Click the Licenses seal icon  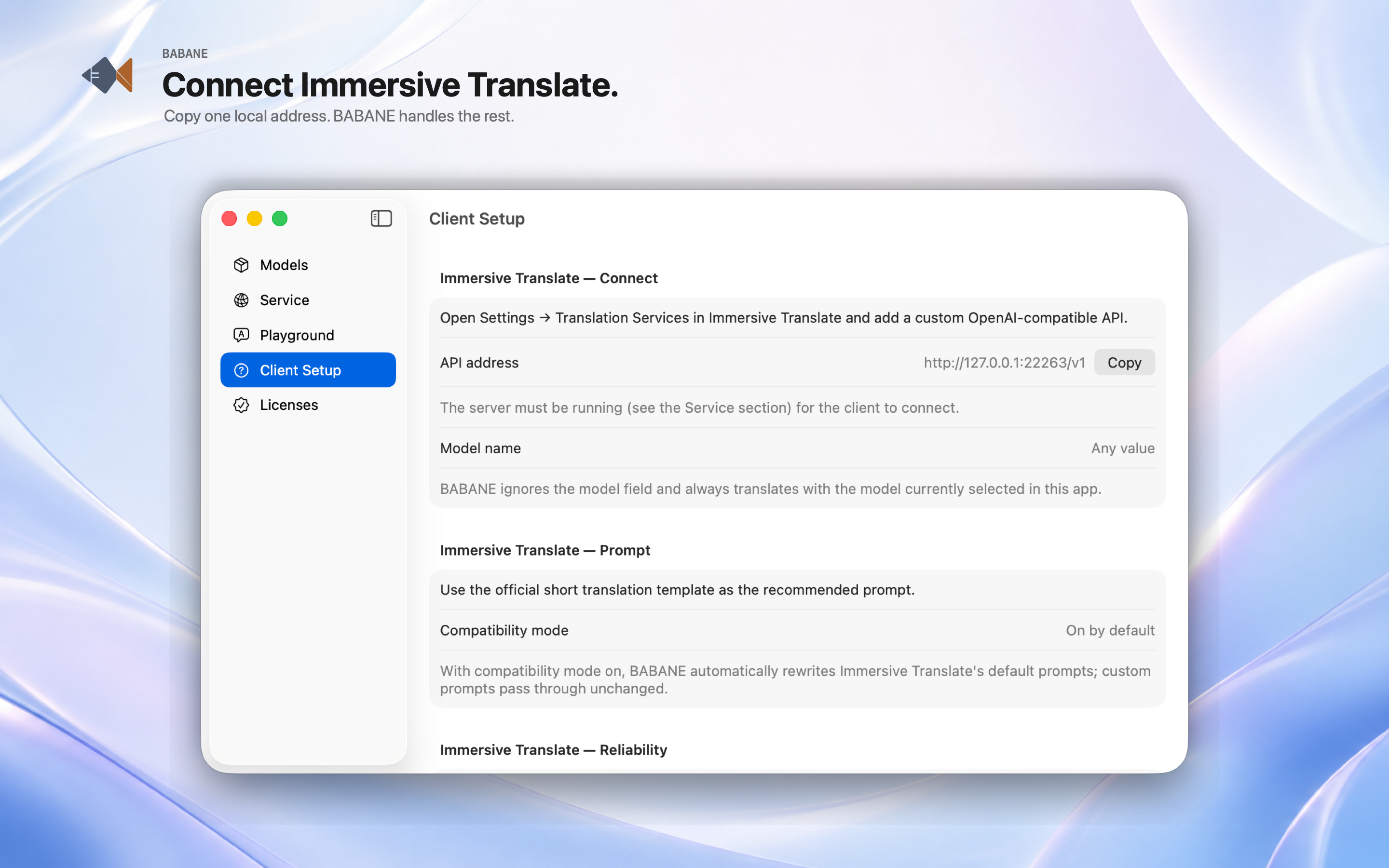pyautogui.click(x=241, y=405)
